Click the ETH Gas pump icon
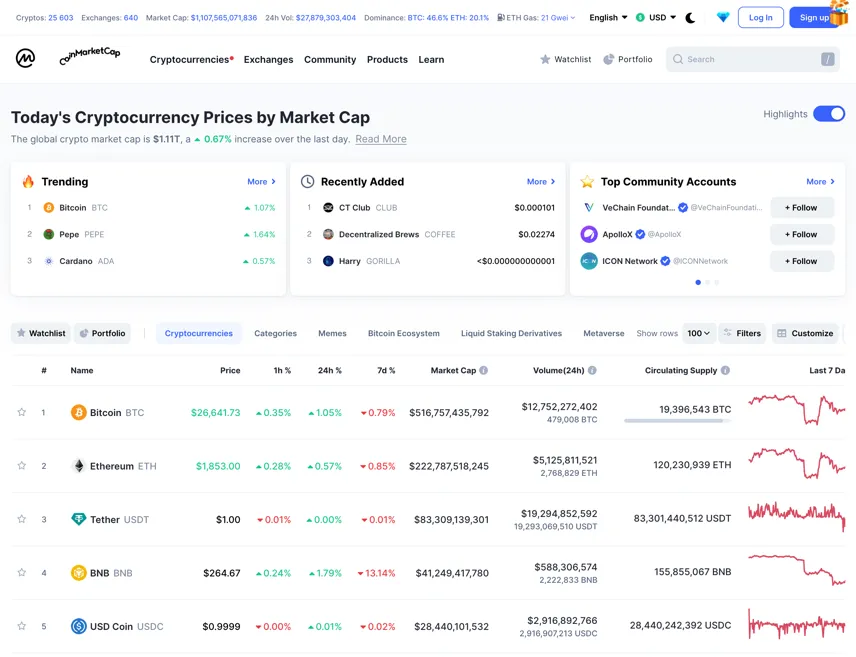 click(x=501, y=17)
